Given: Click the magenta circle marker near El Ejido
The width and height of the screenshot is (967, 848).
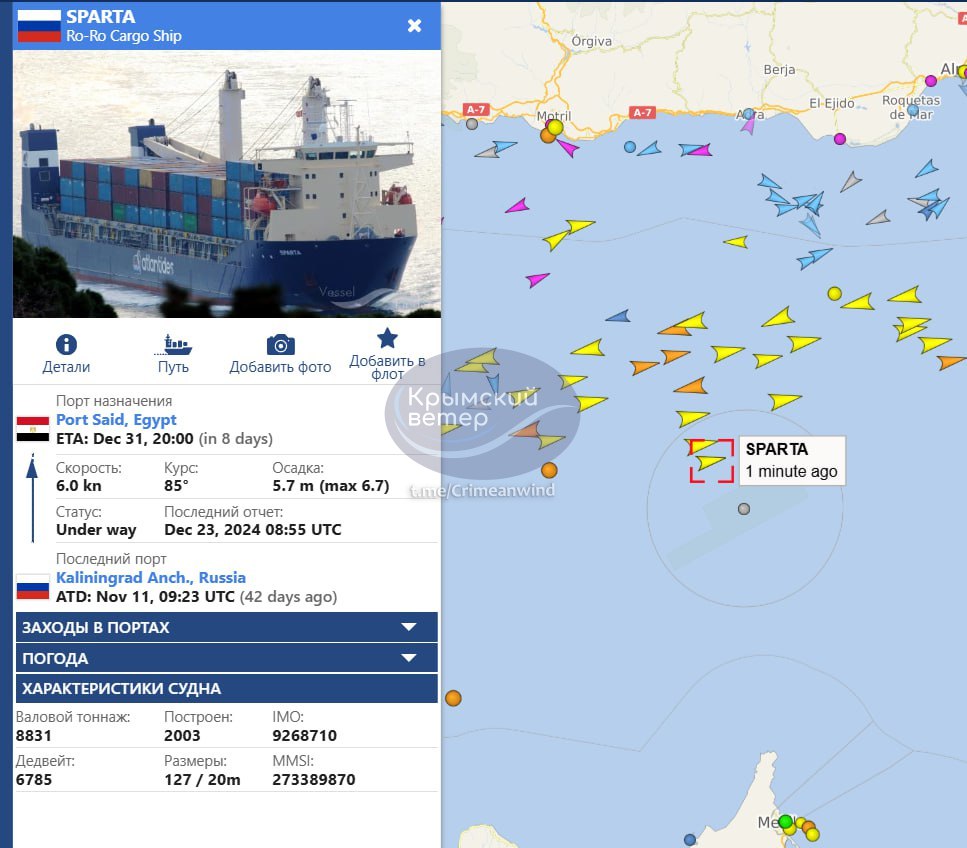Looking at the screenshot, I should [839, 139].
